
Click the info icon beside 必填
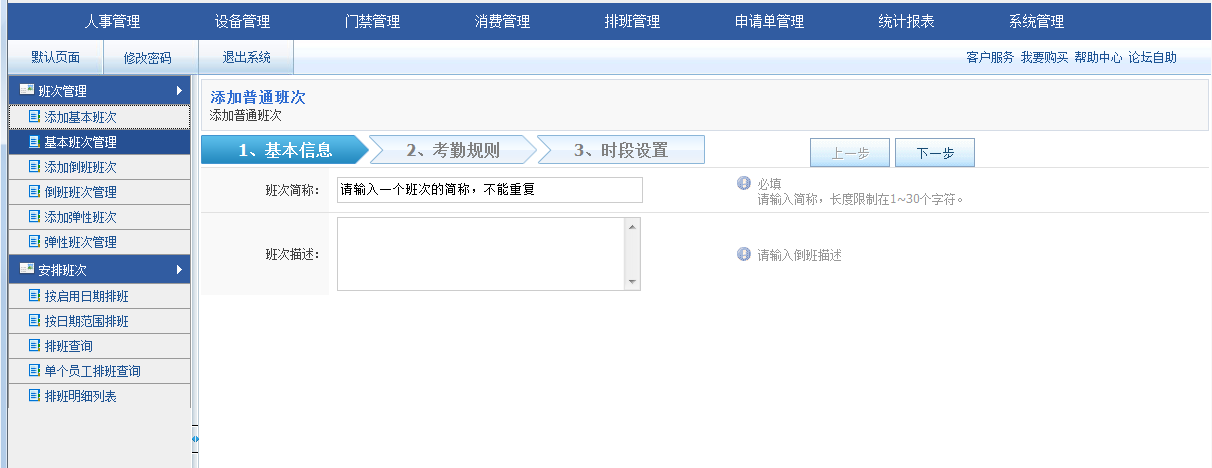[744, 183]
